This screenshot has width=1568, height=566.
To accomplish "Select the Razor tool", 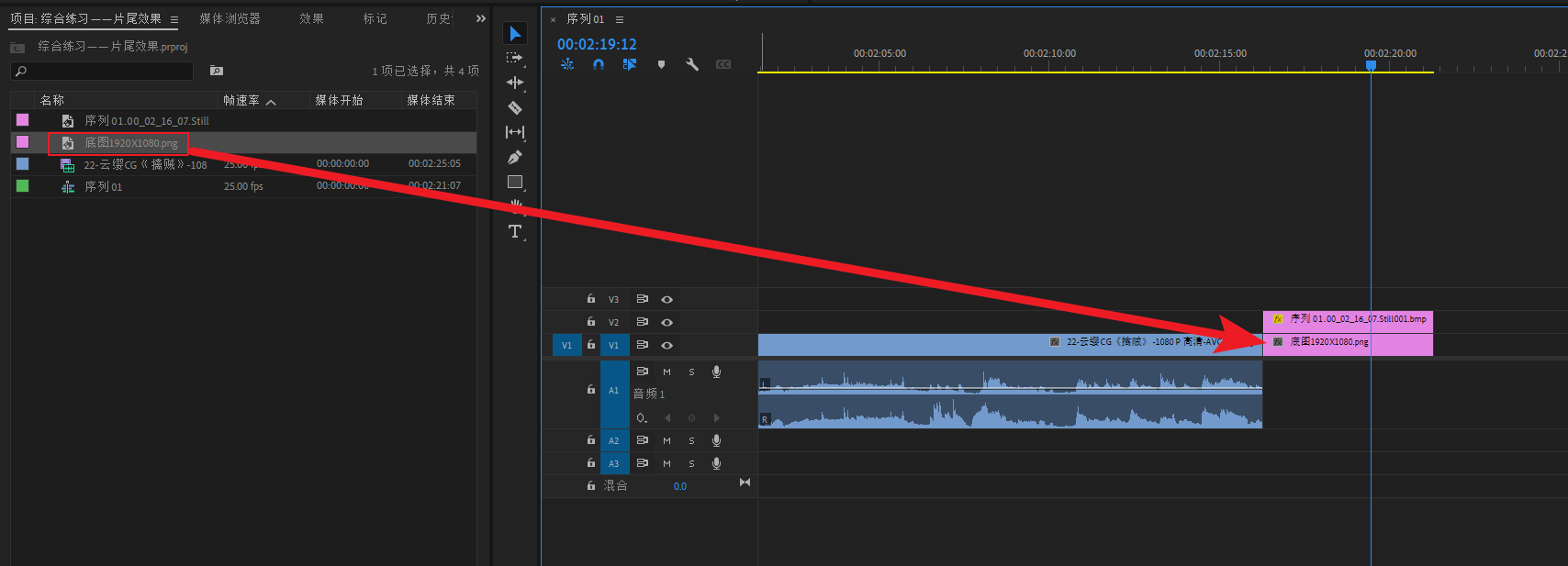I will [x=515, y=107].
